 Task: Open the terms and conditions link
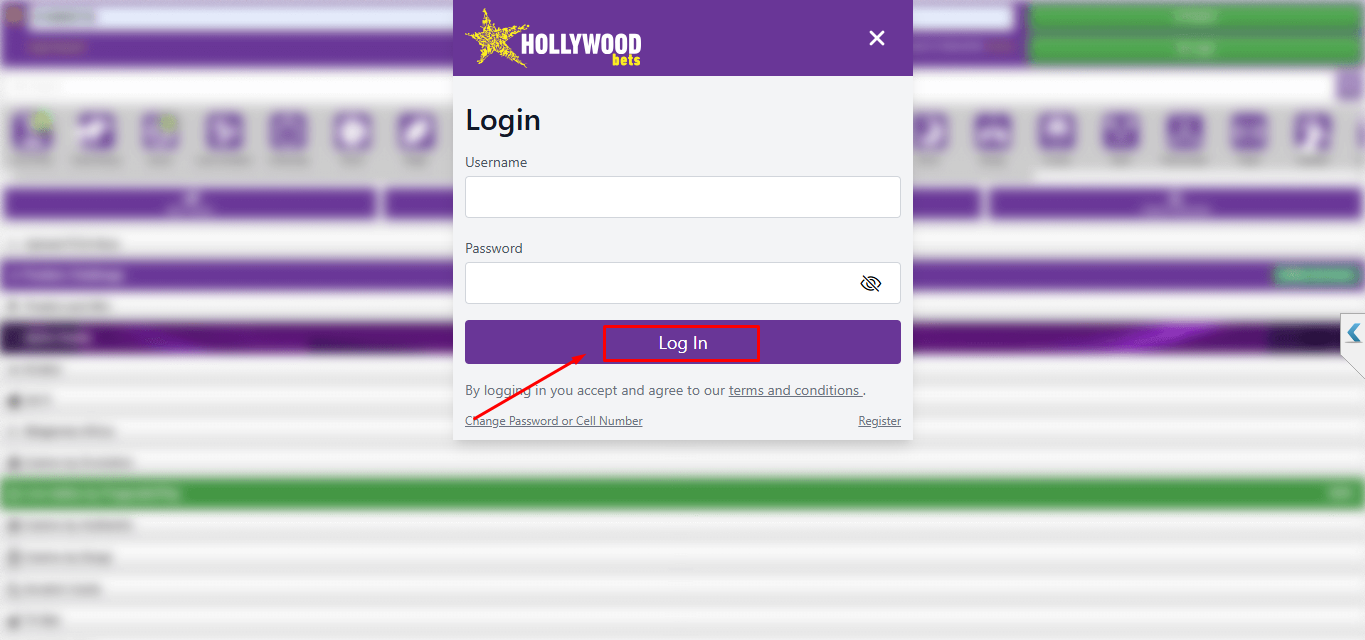[x=795, y=391]
